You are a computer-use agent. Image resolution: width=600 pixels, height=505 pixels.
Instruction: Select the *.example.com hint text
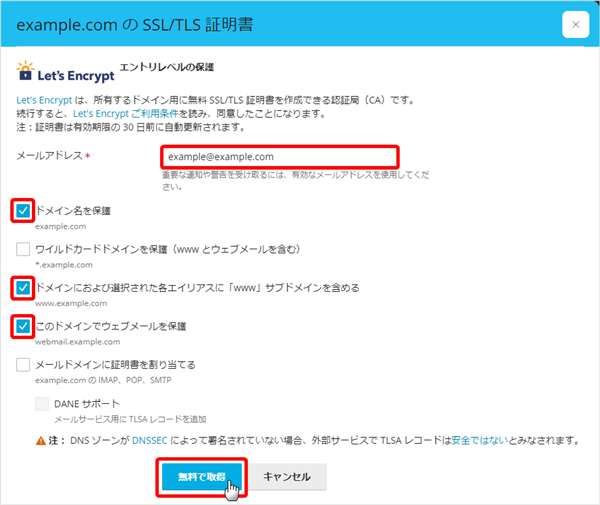point(64,265)
